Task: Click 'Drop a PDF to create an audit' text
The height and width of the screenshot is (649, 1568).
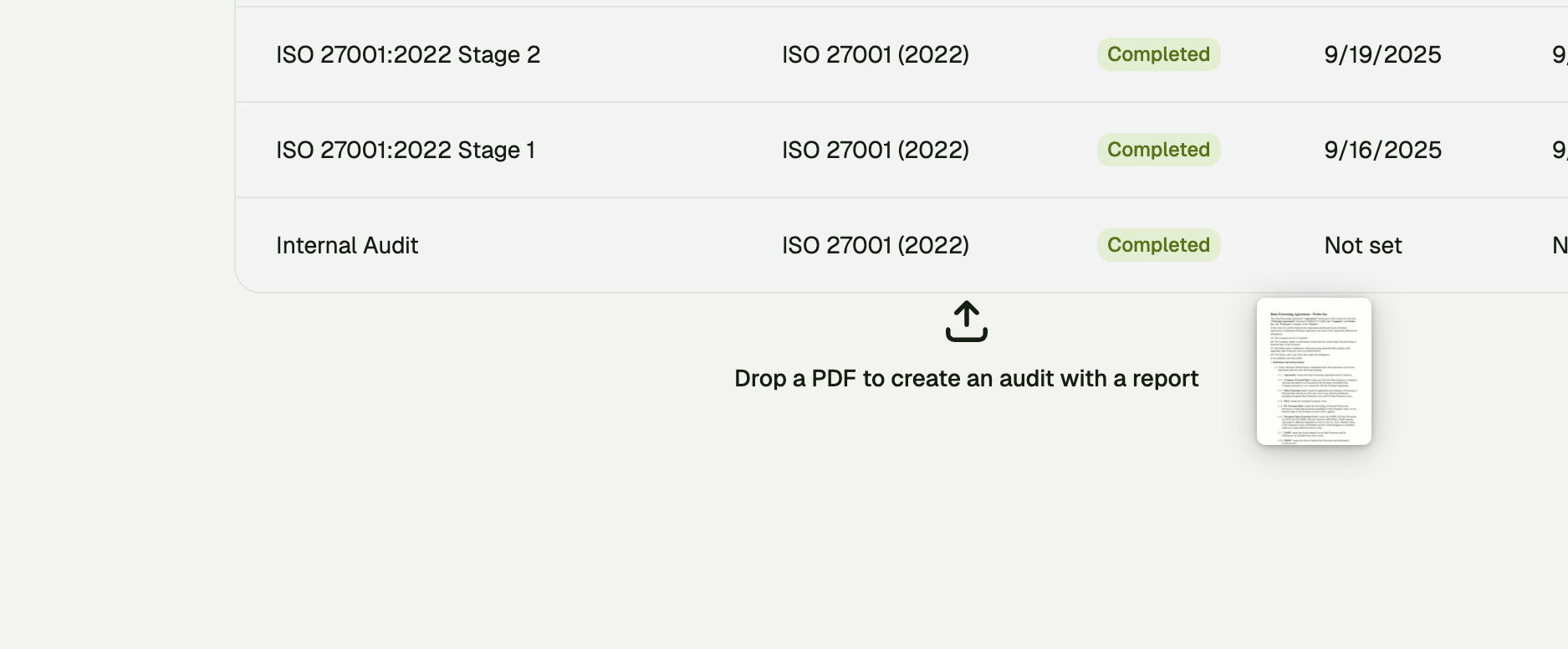Action: [967, 378]
